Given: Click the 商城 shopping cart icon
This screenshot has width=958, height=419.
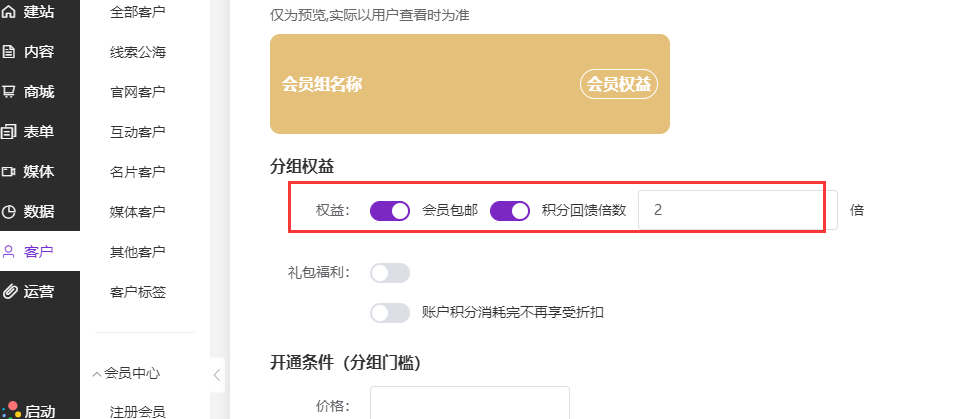Looking at the screenshot, I should tap(9, 92).
